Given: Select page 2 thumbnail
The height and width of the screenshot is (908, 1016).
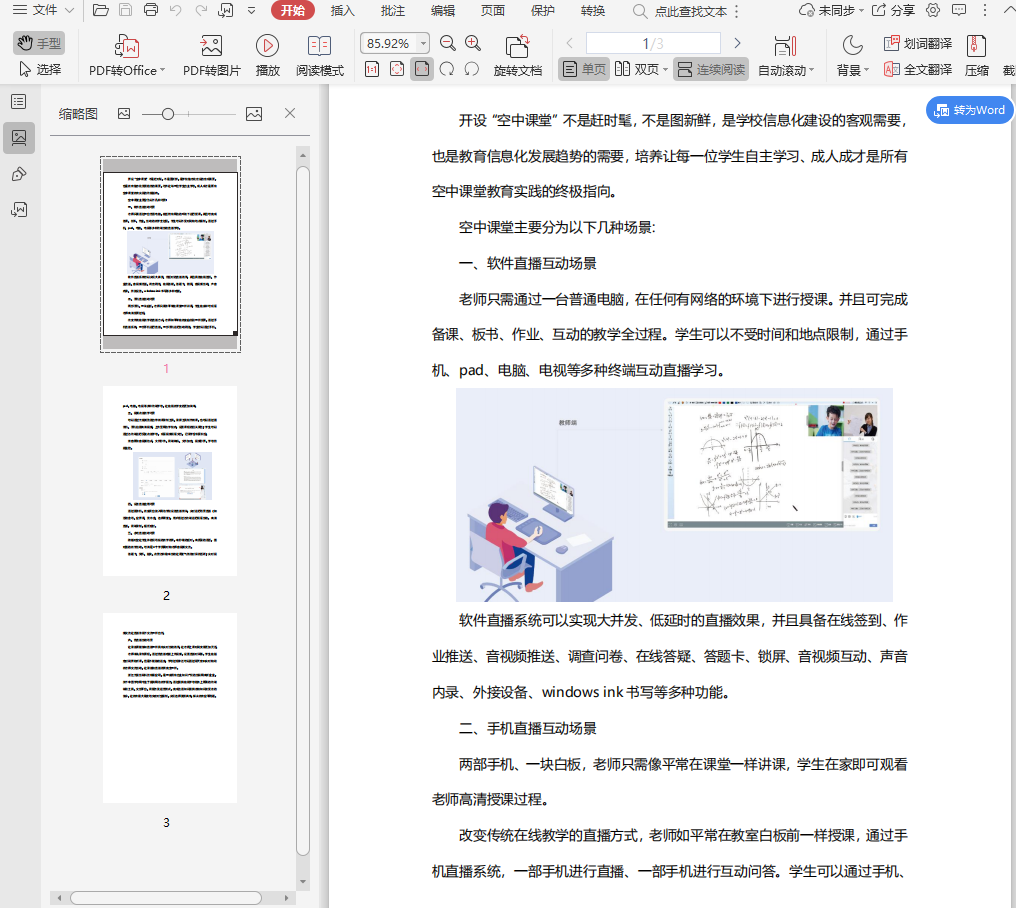Looking at the screenshot, I should [x=170, y=481].
